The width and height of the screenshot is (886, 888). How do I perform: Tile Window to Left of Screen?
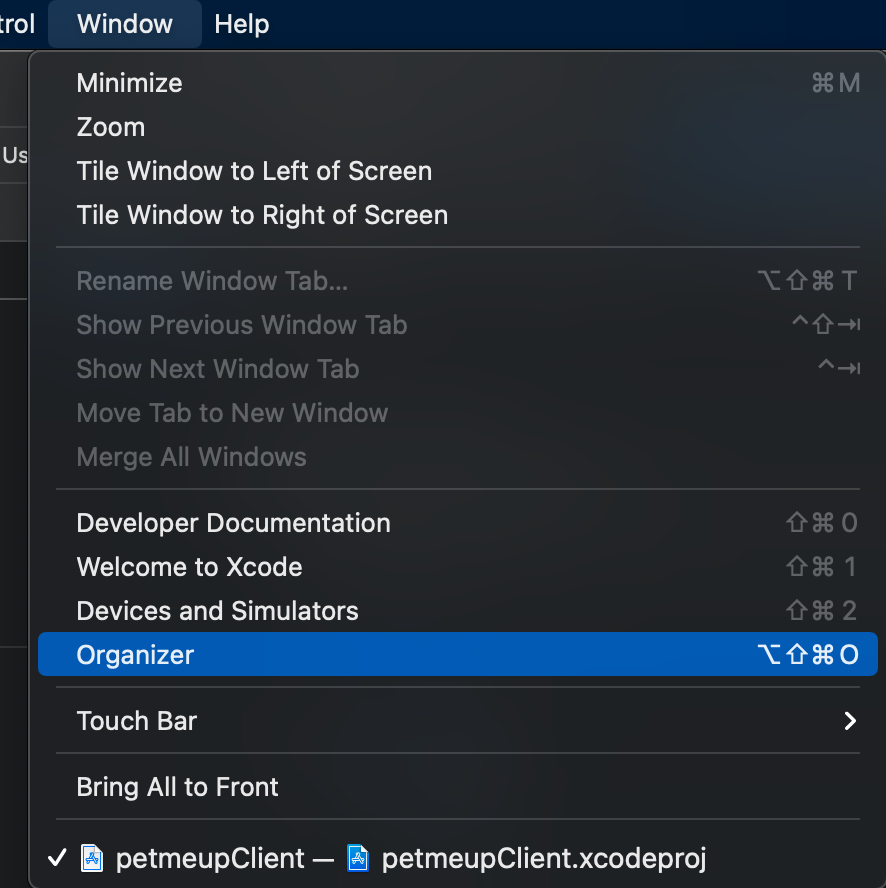coord(458,171)
